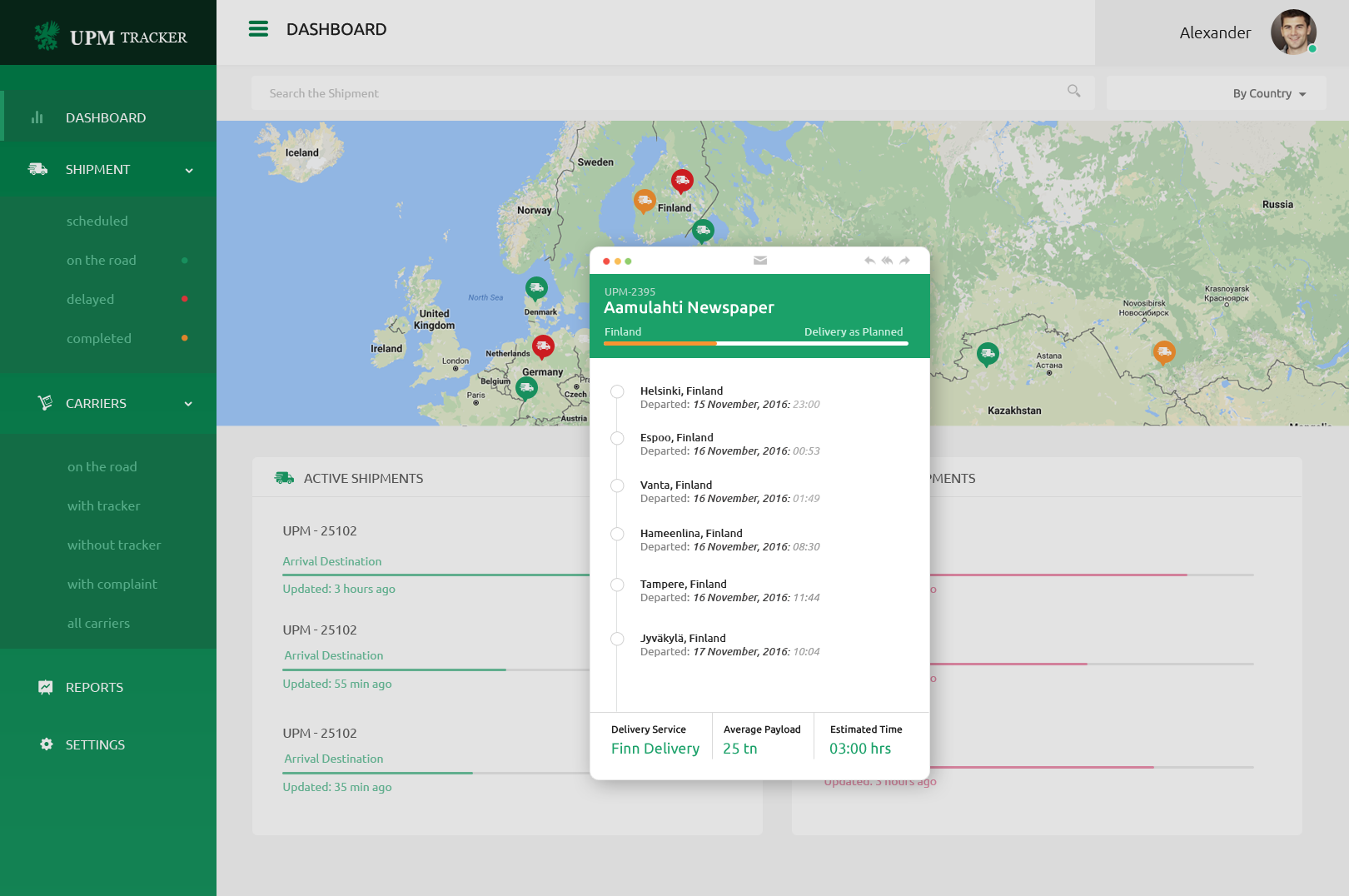Click the Settings gear icon in sidebar
Viewport: 1349px width, 896px height.
pos(47,744)
